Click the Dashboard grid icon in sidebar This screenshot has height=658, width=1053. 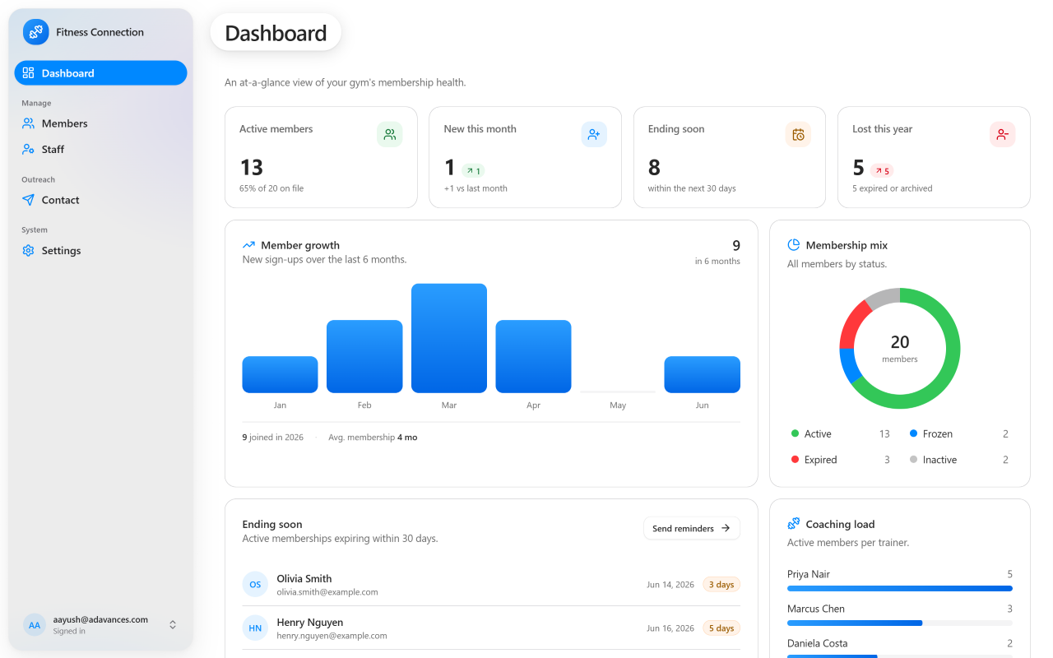coord(28,73)
